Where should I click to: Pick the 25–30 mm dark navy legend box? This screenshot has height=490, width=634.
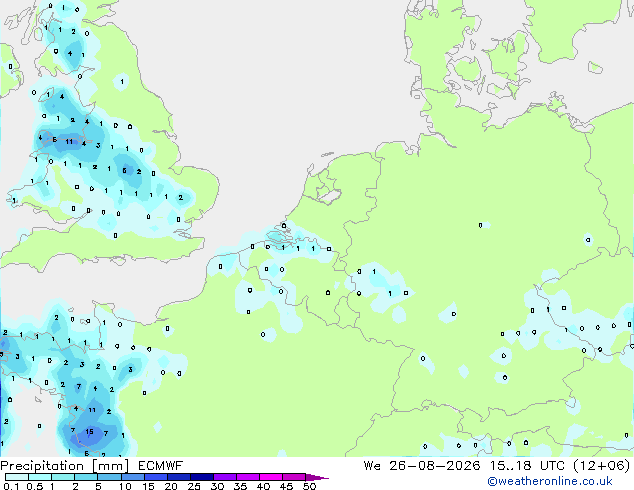[201, 477]
